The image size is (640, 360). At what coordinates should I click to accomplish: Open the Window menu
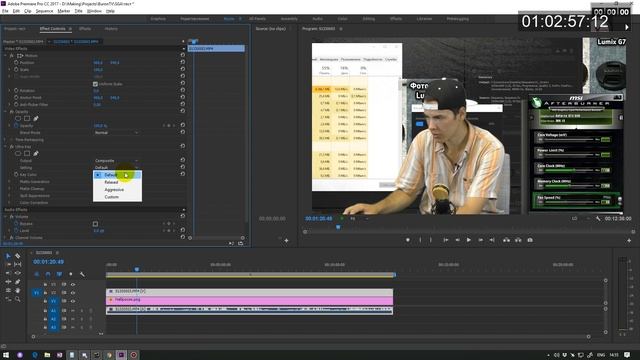(94, 11)
